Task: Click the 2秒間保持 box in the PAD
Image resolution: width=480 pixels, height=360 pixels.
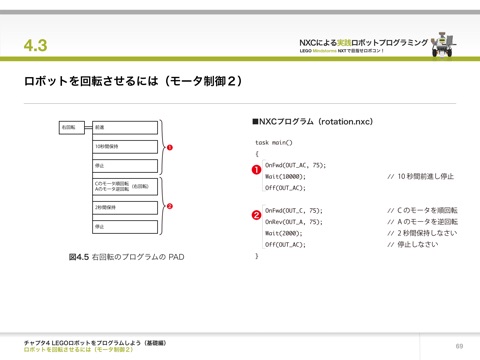Action: point(125,208)
